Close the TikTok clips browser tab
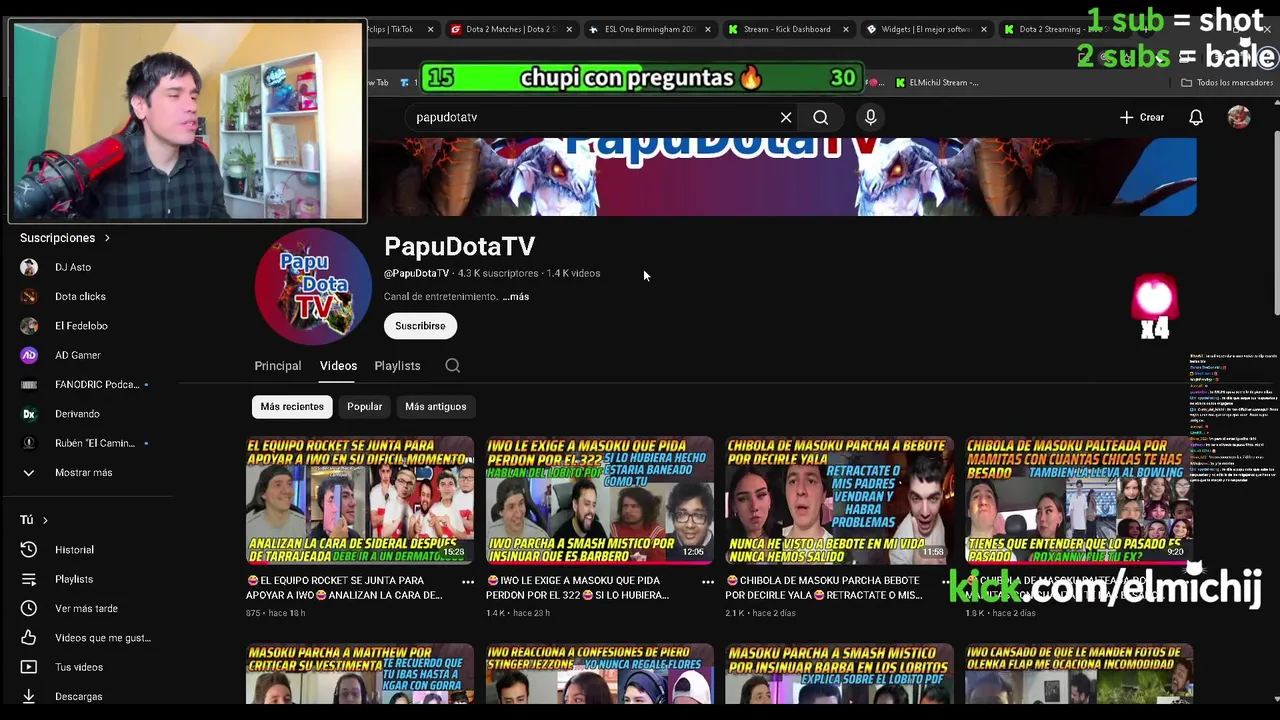The width and height of the screenshot is (1280, 720). 430,29
